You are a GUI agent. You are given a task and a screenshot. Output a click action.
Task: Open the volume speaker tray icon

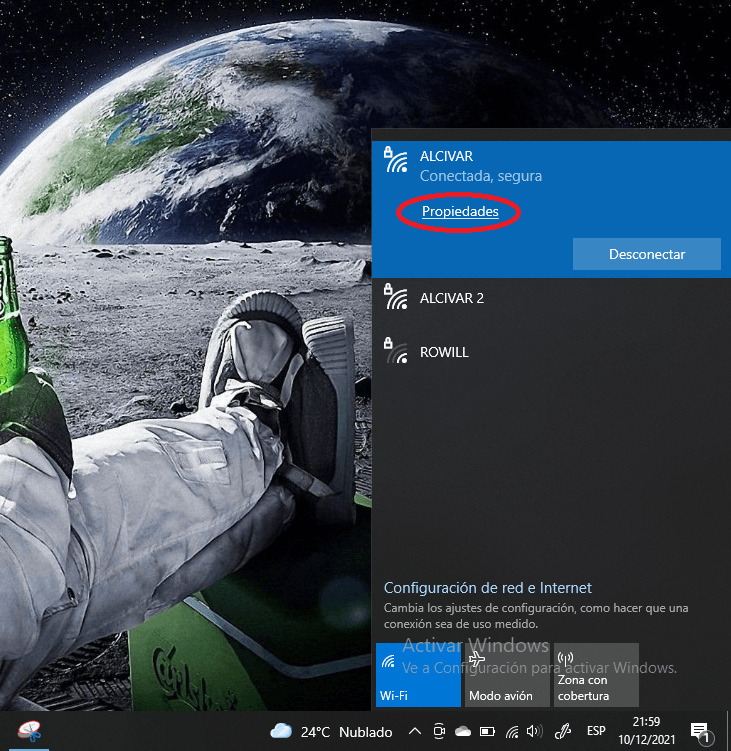[534, 732]
